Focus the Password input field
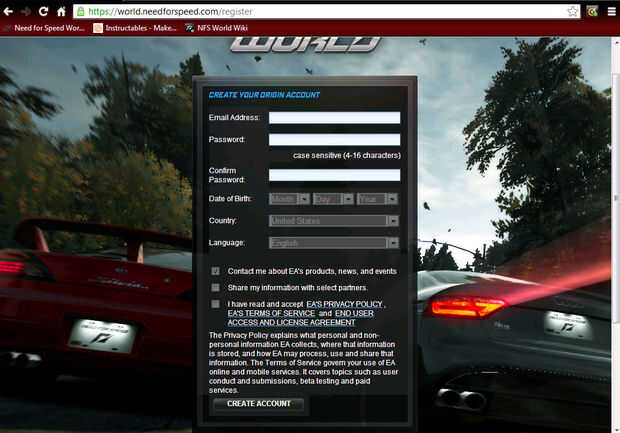The width and height of the screenshot is (620, 433). (x=335, y=140)
